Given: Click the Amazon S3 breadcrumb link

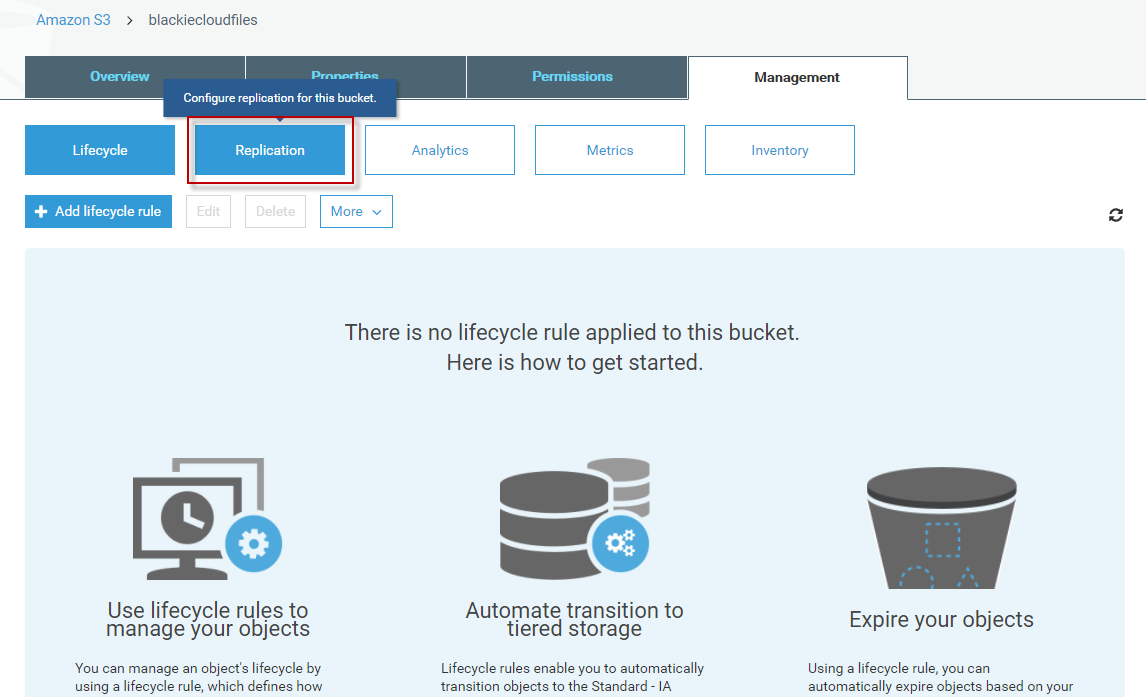Looking at the screenshot, I should tap(73, 20).
